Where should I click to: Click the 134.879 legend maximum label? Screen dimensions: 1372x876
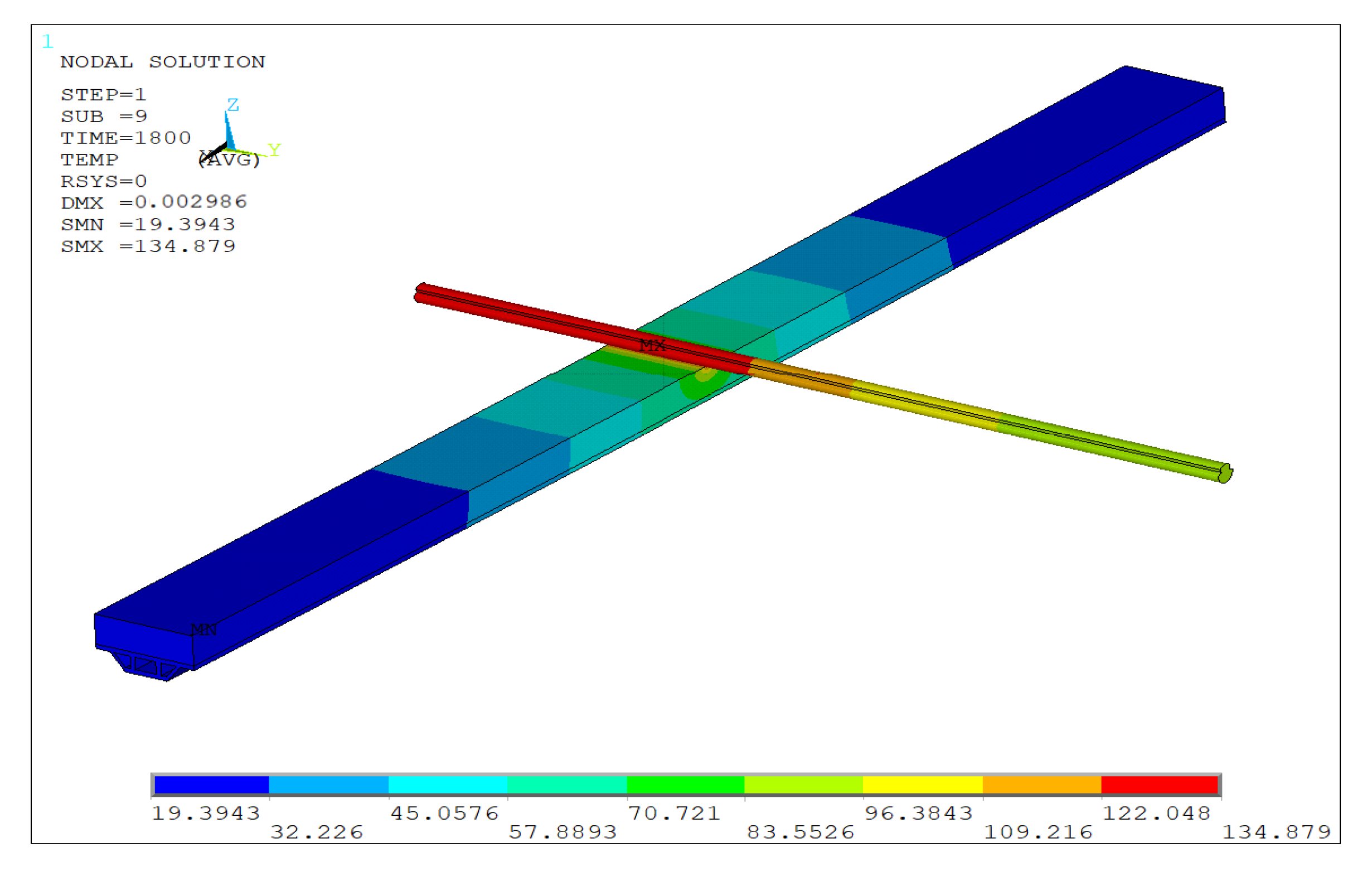(1276, 832)
